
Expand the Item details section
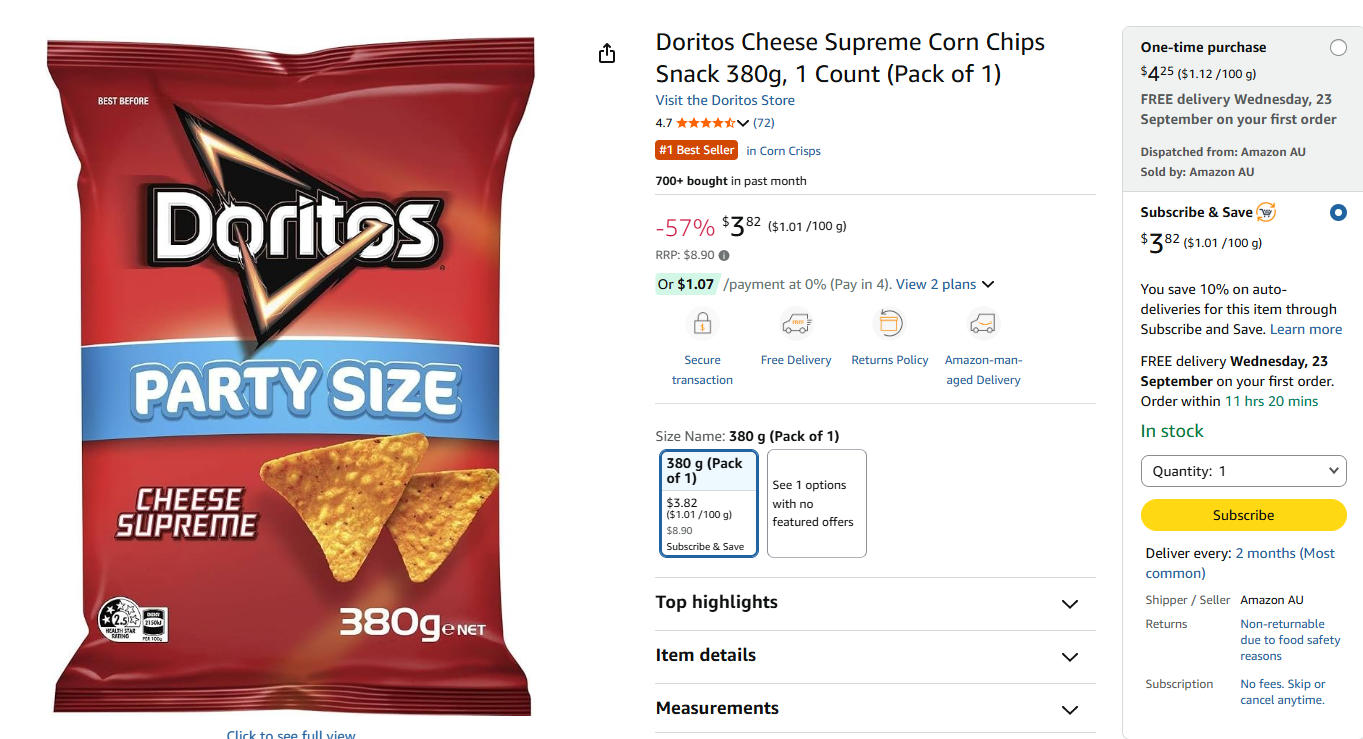(875, 656)
